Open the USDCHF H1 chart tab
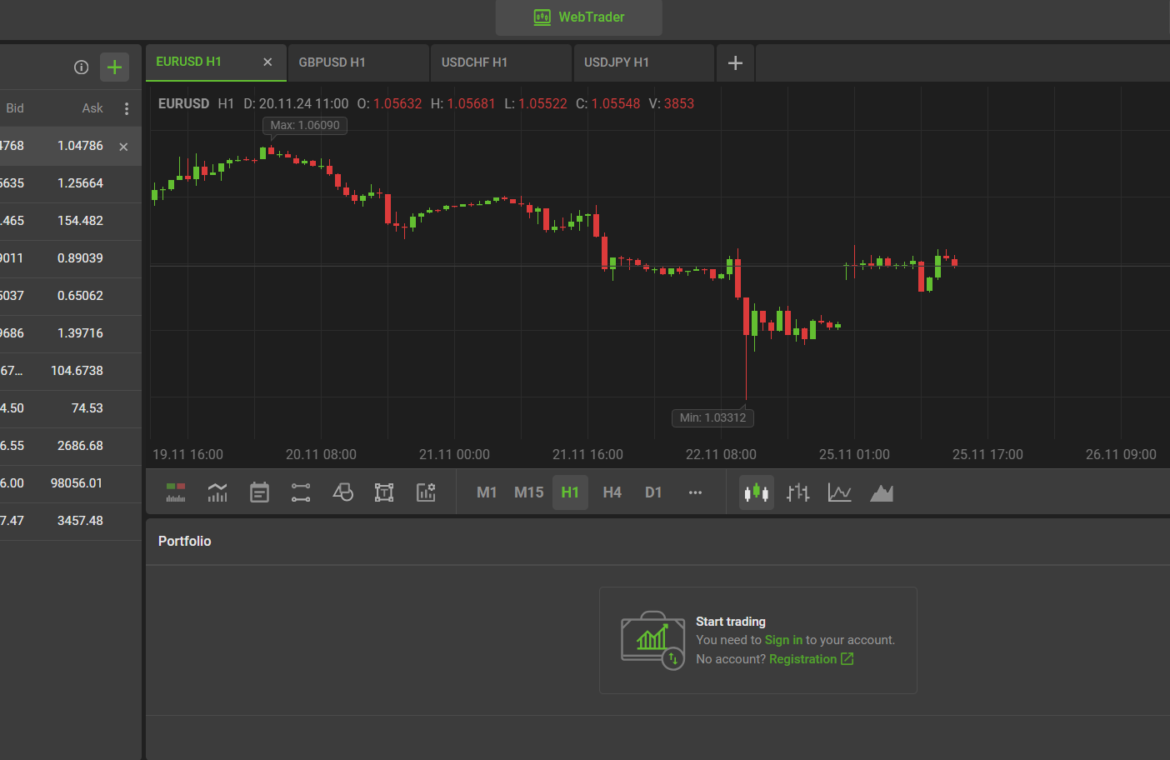This screenshot has width=1170, height=760. (501, 63)
